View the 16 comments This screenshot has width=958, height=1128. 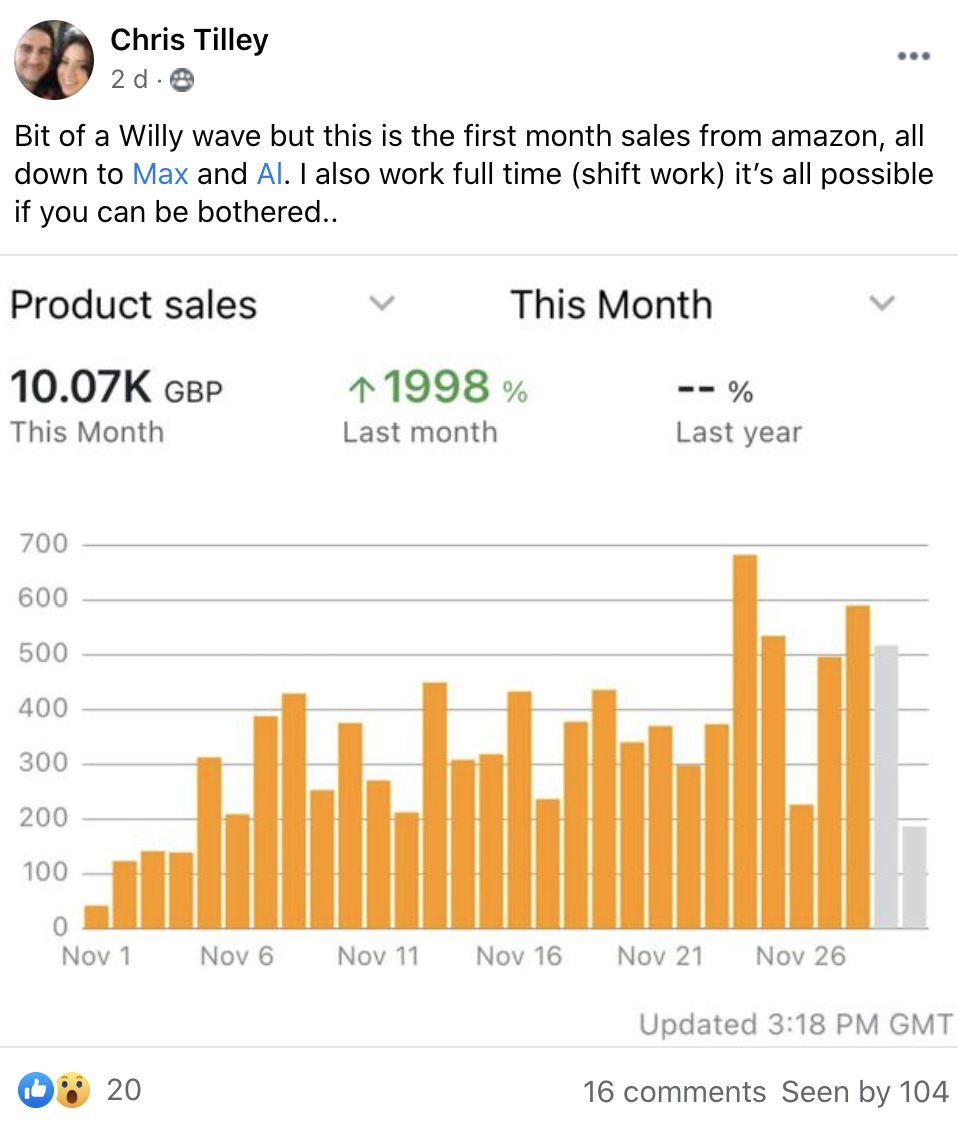[x=674, y=1092]
